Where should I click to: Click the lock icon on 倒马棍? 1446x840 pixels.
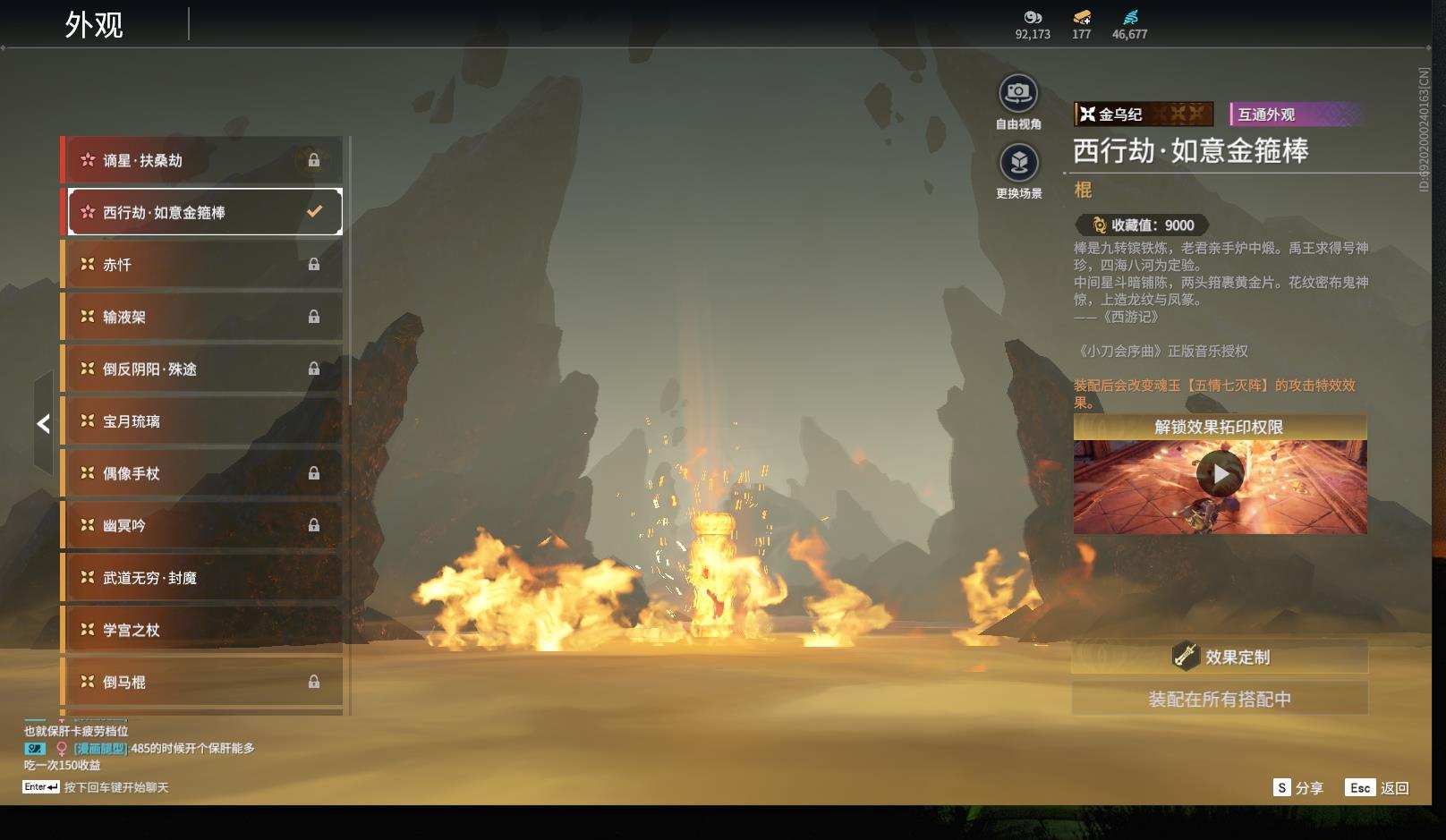click(314, 682)
